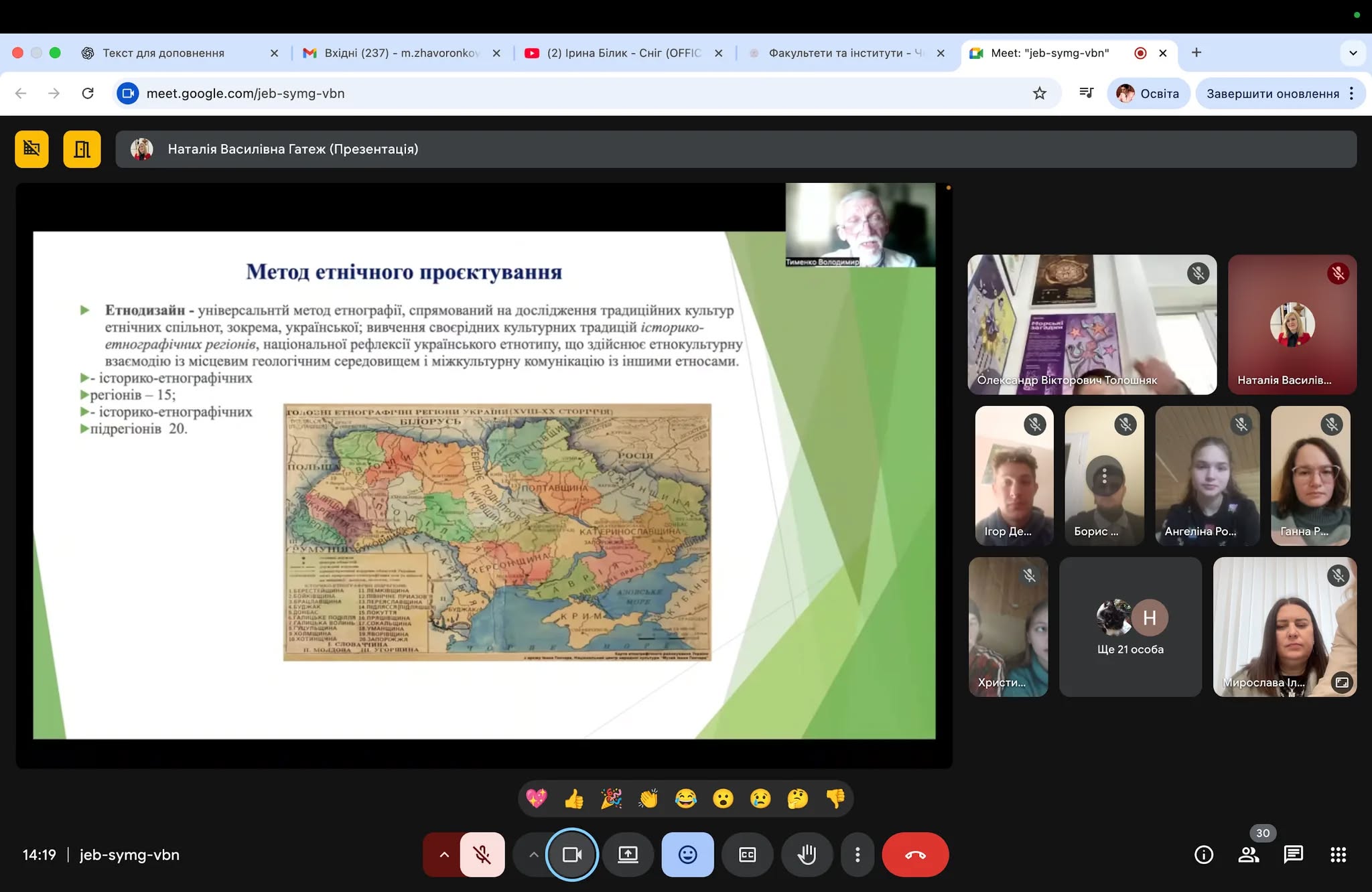Send party popper reaction

point(611,798)
